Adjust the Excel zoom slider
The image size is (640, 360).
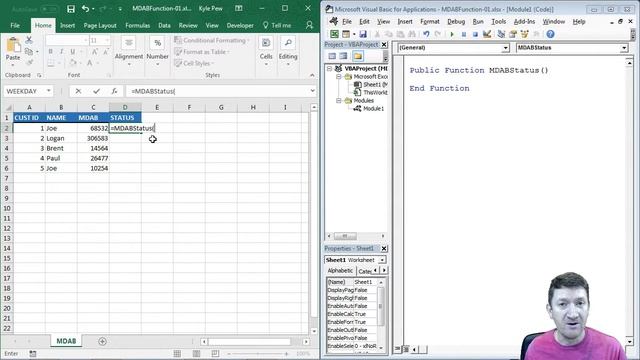[x=258, y=353]
